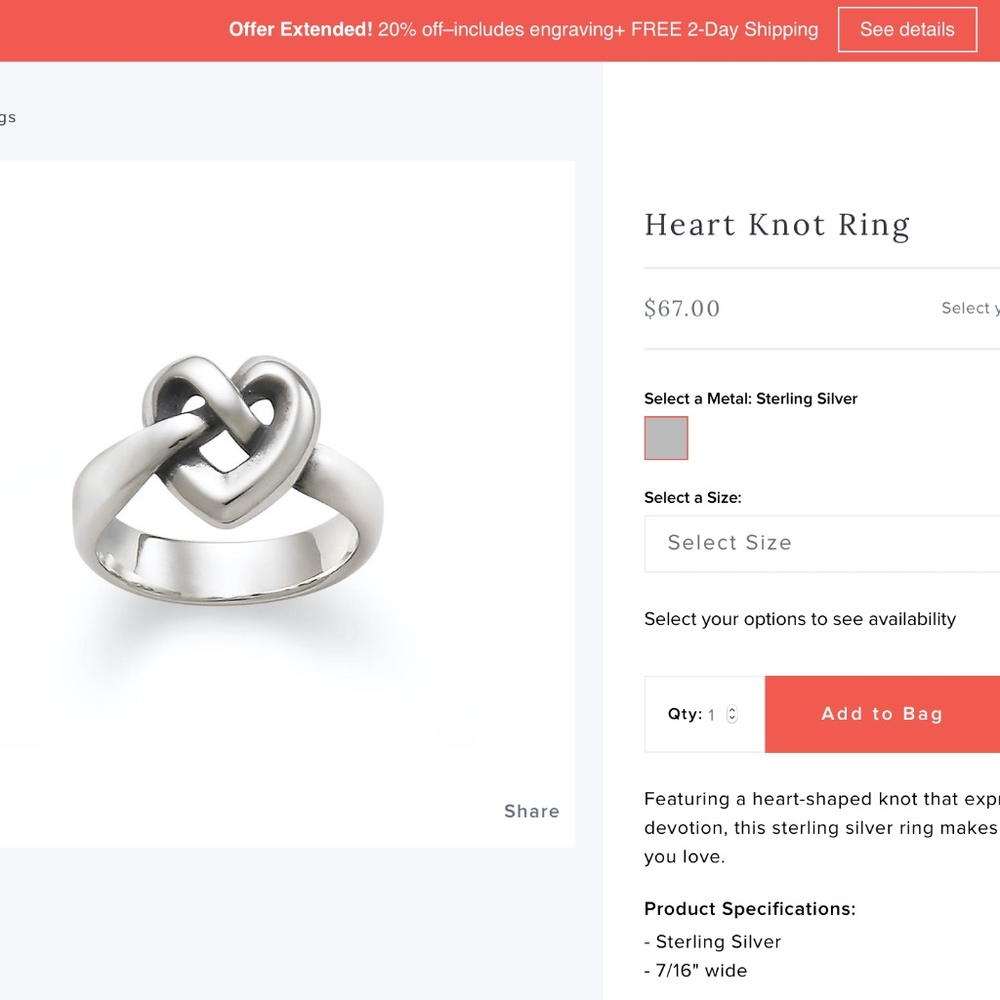Click See details in the offer banner
The width and height of the screenshot is (1000, 1000).
[x=907, y=29]
